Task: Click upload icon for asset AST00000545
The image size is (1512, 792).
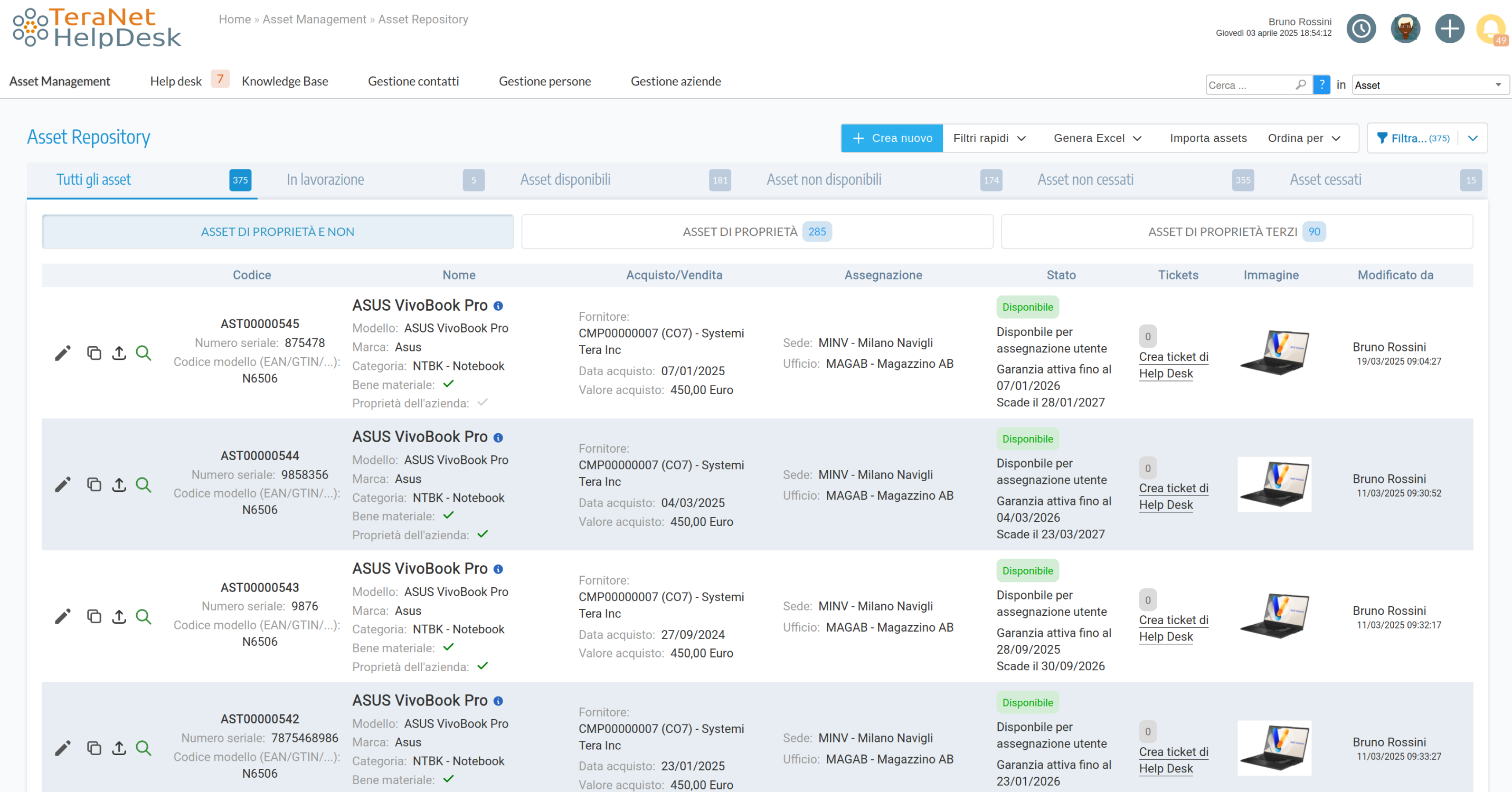Action: 119,353
